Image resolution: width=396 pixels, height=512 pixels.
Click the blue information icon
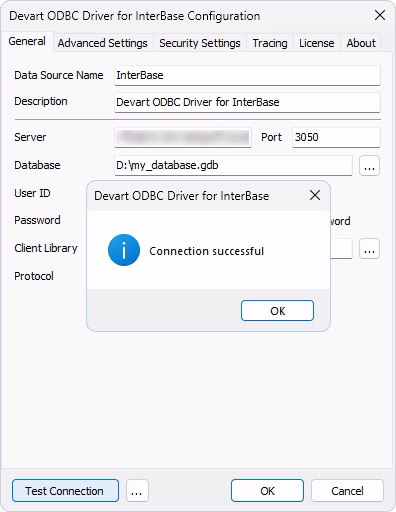tap(124, 250)
